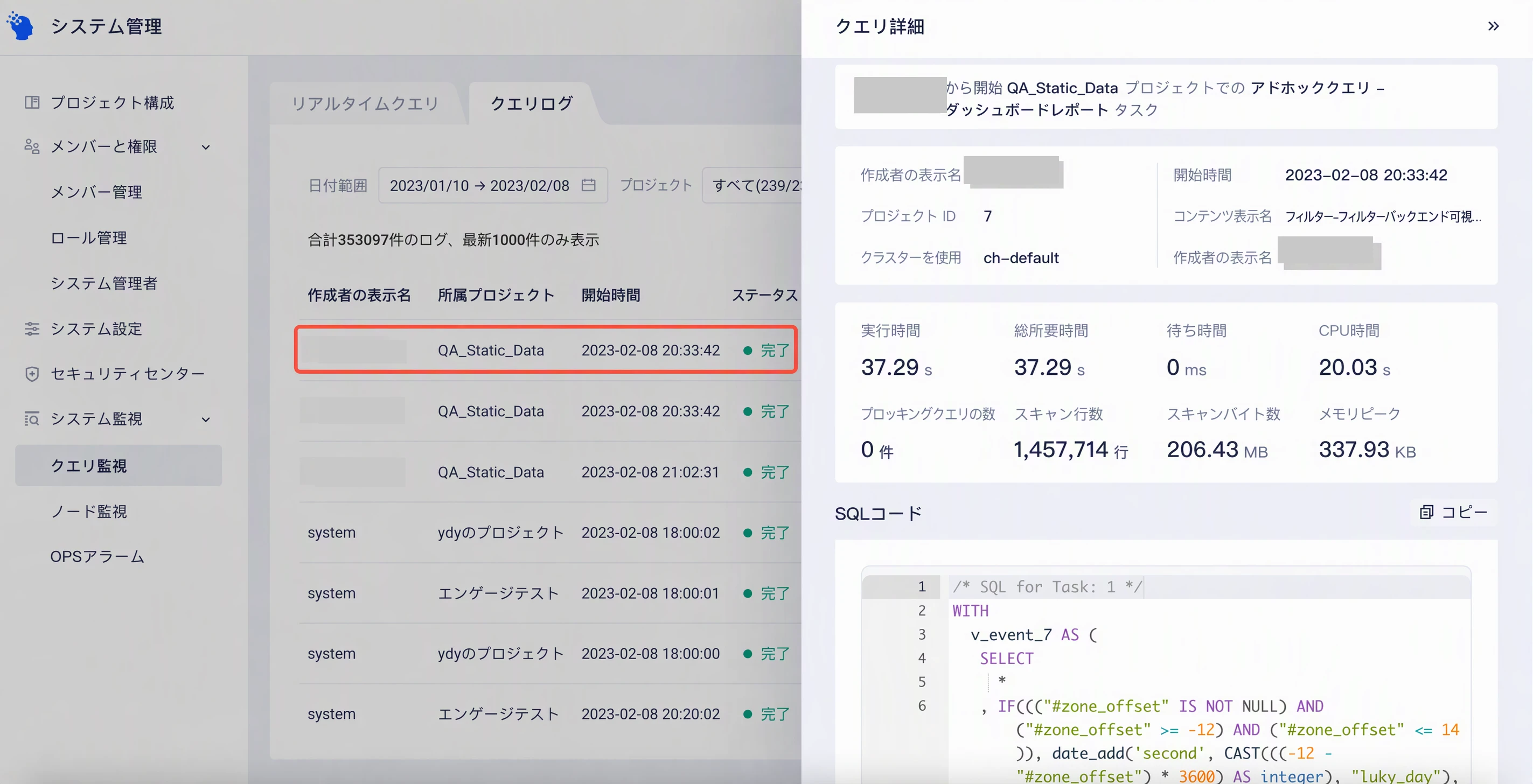Select エンゲージテスト row at 18:00:01
The height and width of the screenshot is (784, 1533).
[550, 593]
